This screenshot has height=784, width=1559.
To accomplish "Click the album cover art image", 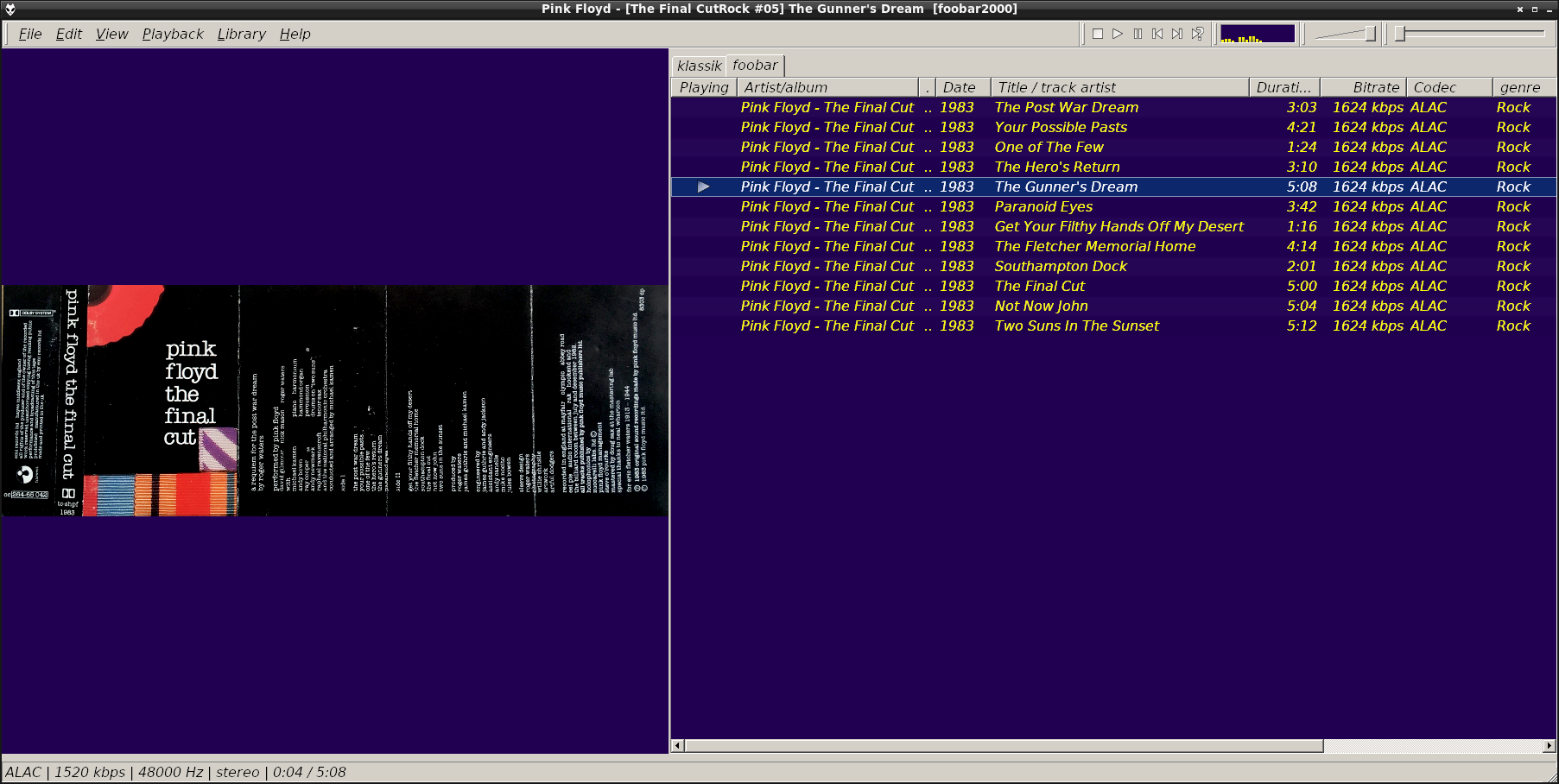I will click(x=335, y=401).
